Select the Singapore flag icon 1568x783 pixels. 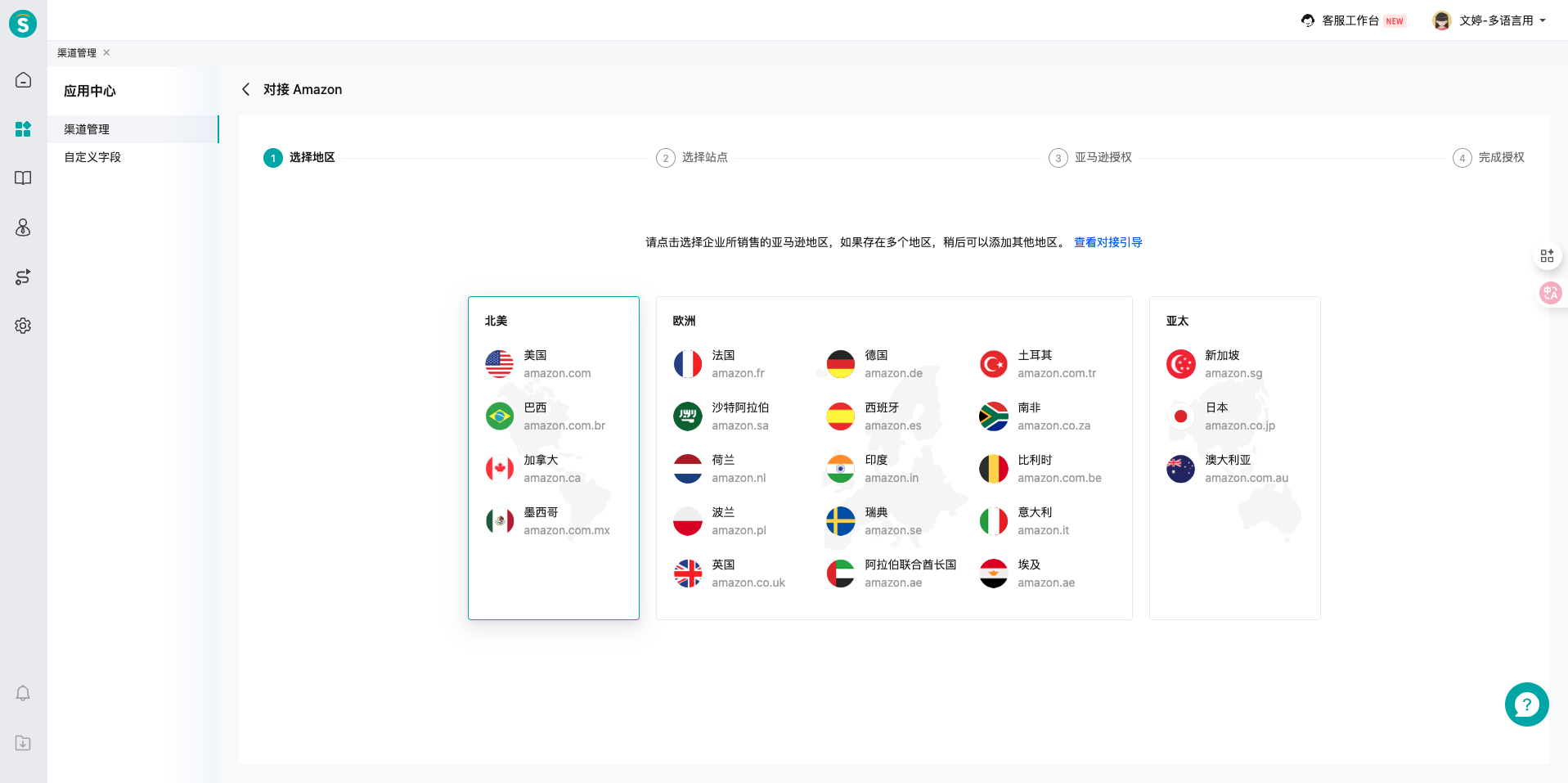point(1180,364)
